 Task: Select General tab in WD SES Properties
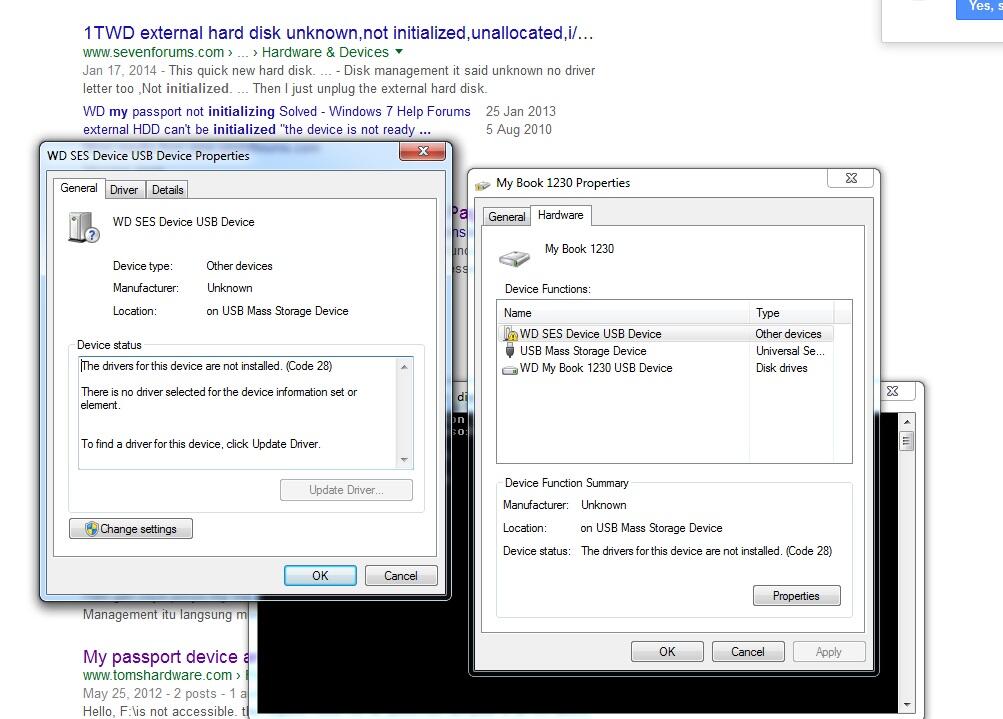[79, 188]
